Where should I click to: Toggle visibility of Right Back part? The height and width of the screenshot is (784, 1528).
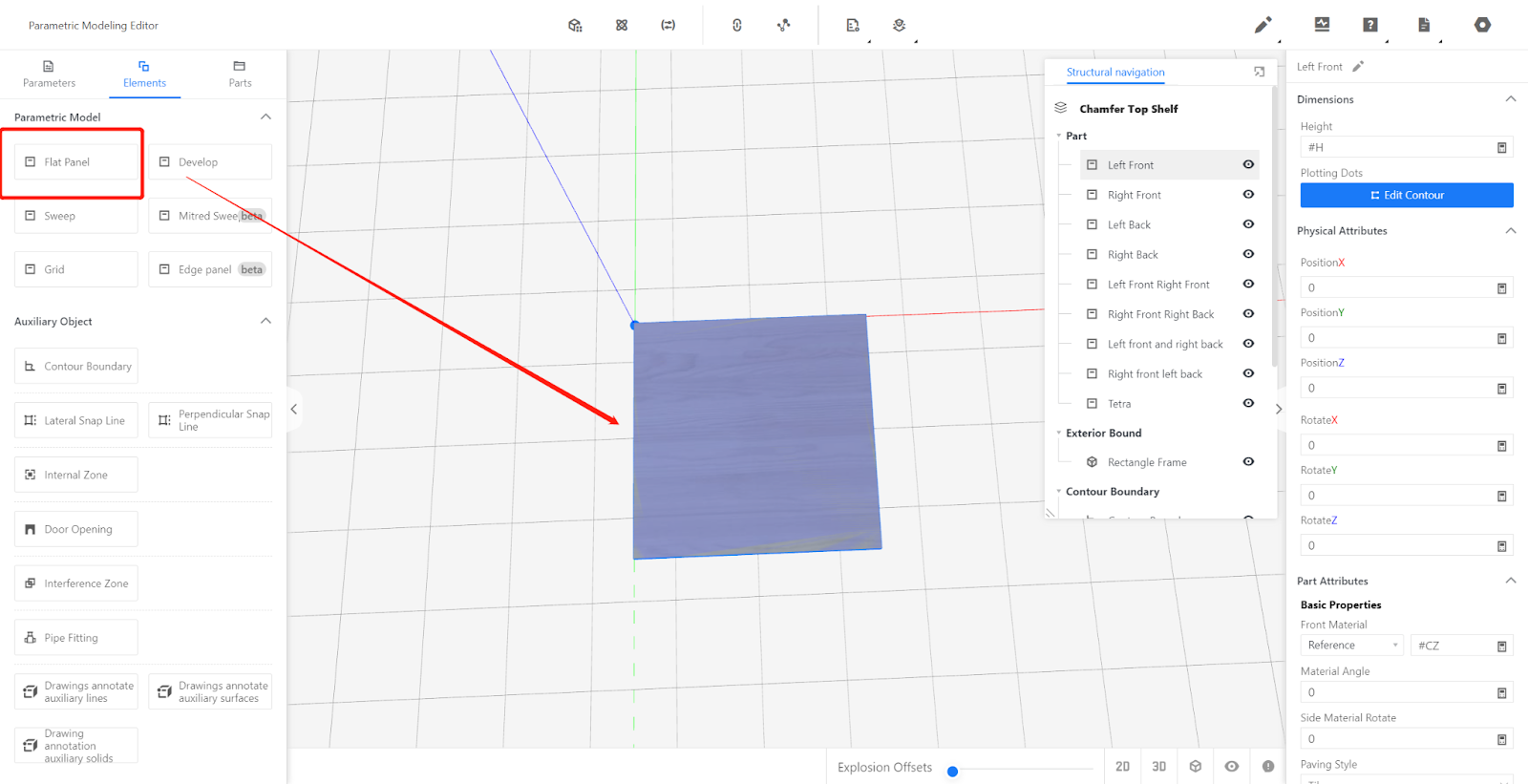tap(1248, 254)
